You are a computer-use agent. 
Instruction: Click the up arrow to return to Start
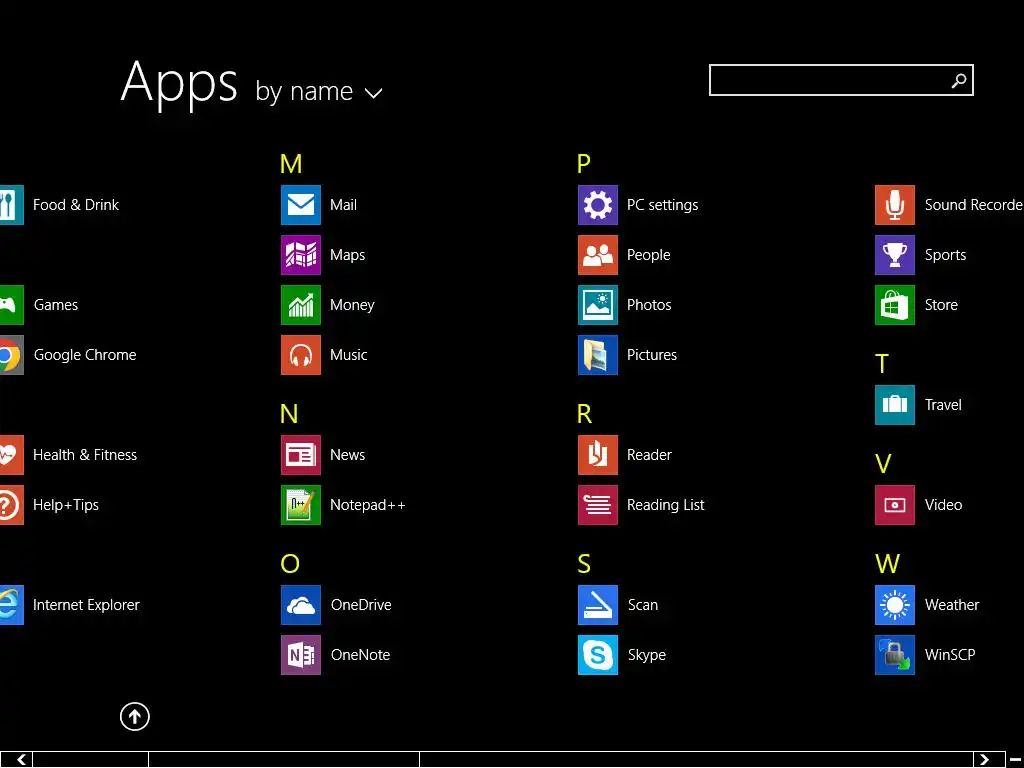[x=135, y=716]
